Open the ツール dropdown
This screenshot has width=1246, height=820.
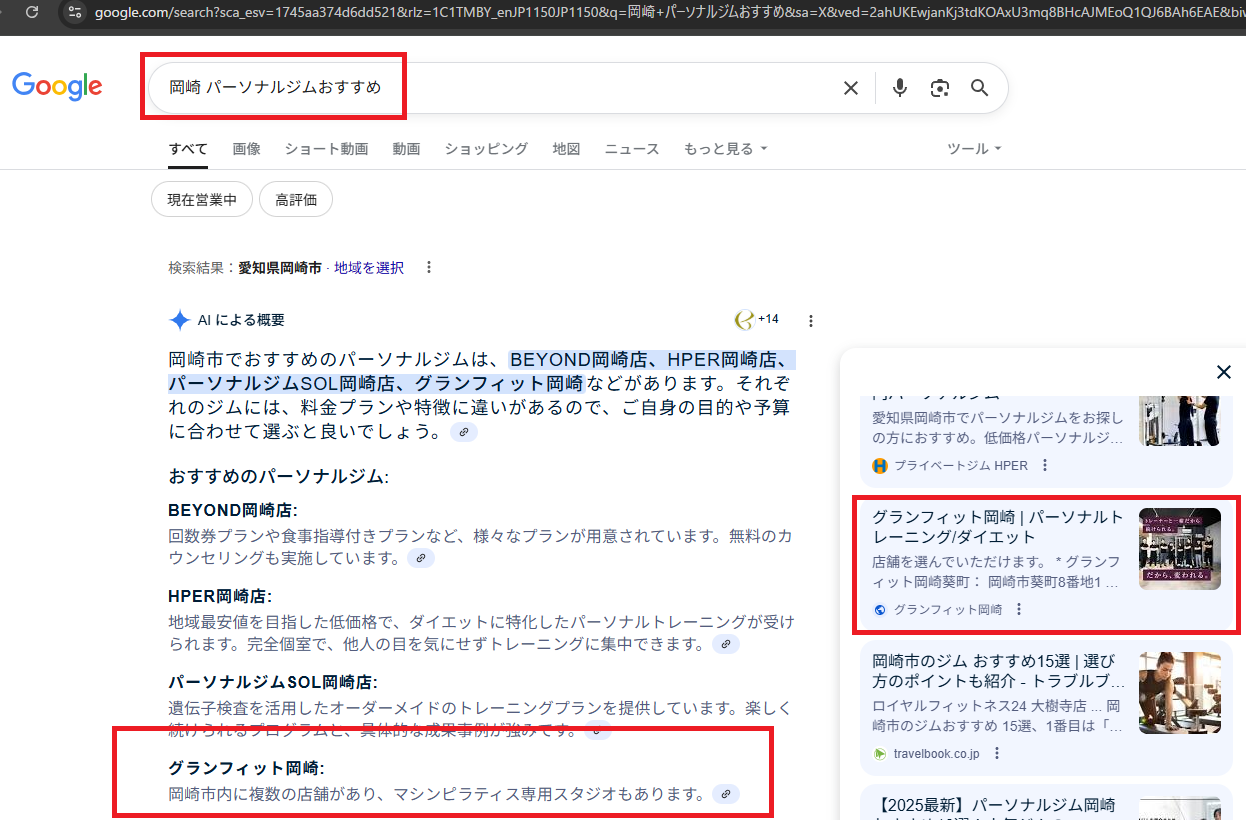click(x=974, y=149)
